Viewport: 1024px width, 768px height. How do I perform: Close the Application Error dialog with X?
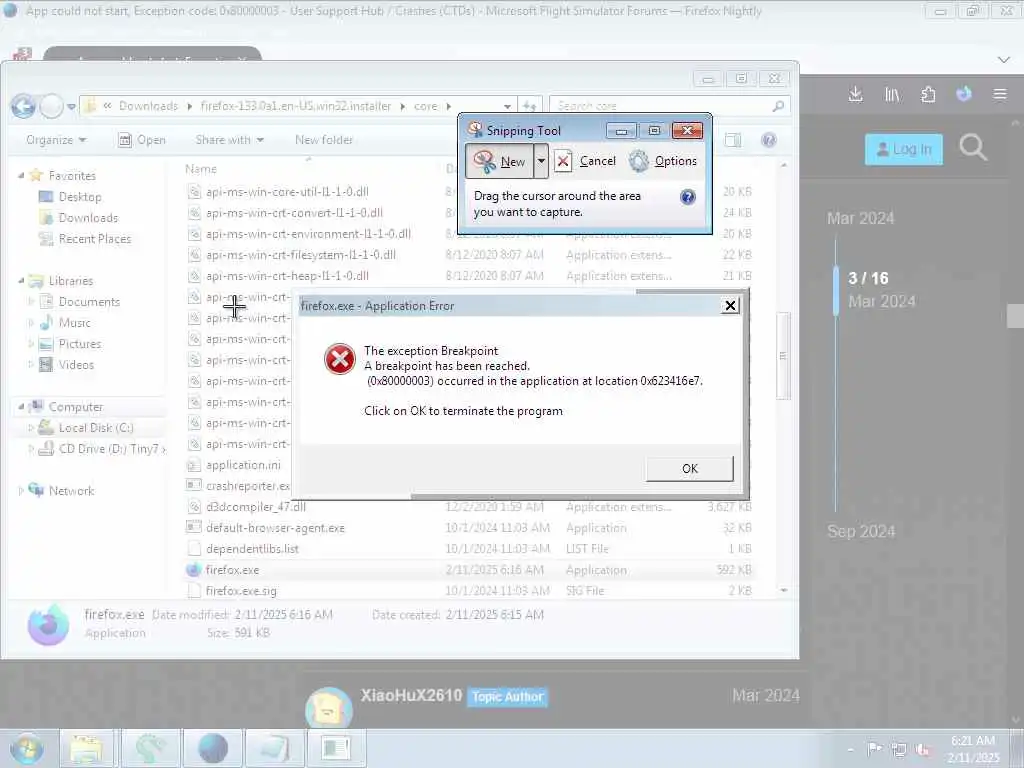731,306
